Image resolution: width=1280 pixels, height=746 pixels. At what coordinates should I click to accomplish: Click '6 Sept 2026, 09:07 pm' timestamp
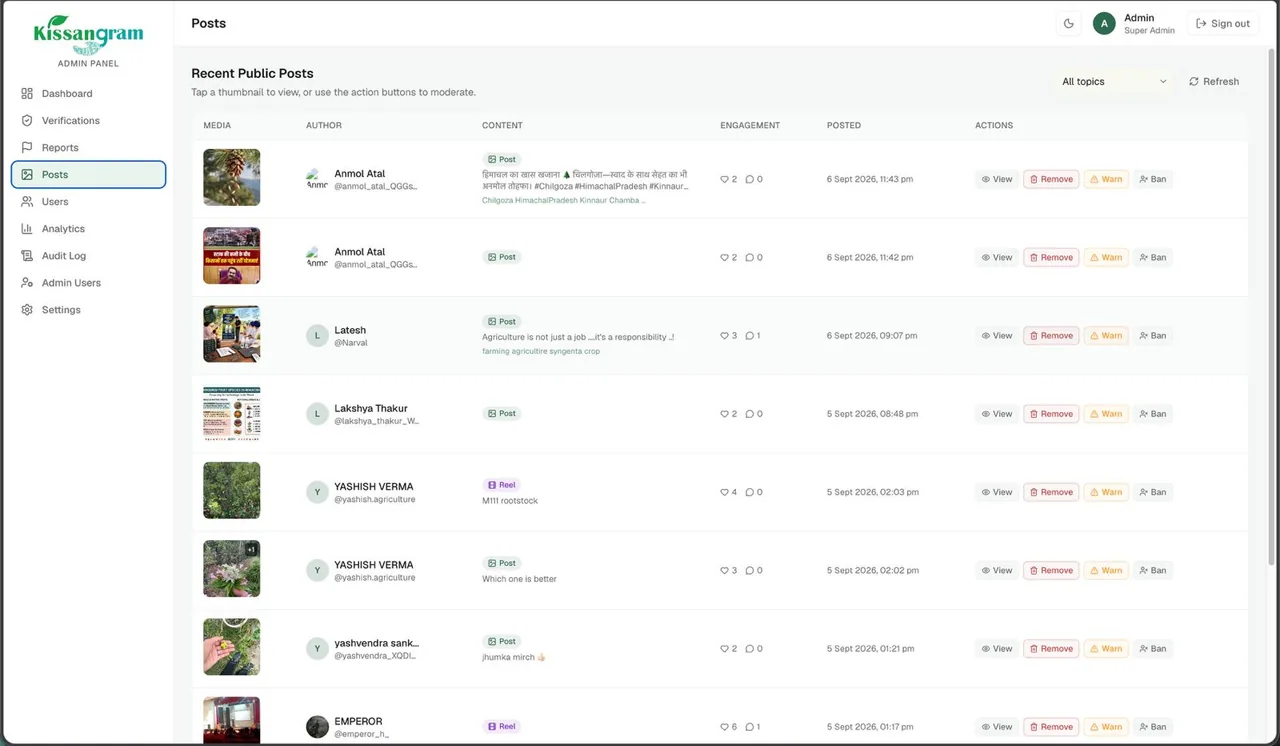coord(872,336)
